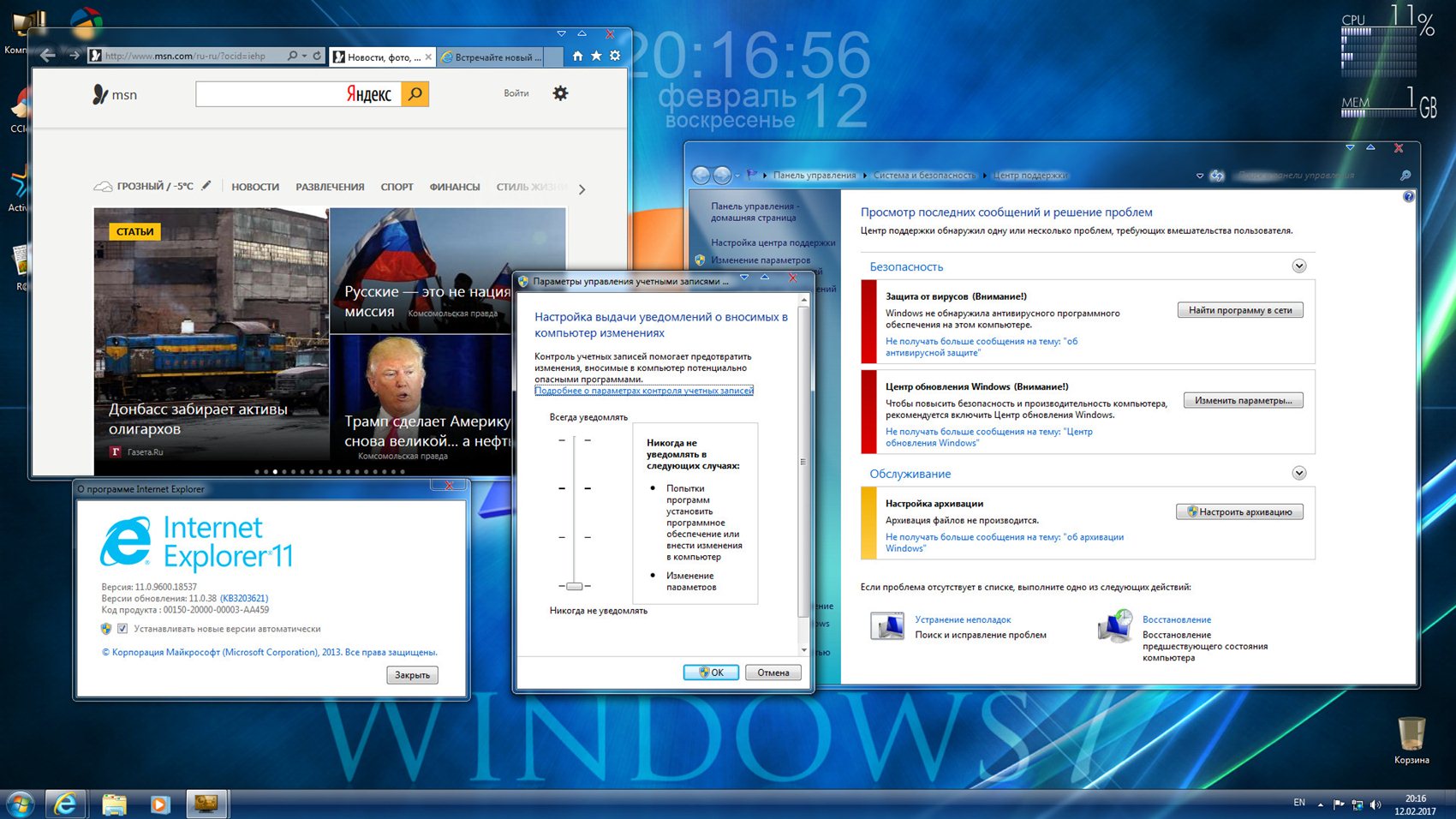Go back in Control Panel window
Screen dimensions: 1456x819
tap(701, 175)
